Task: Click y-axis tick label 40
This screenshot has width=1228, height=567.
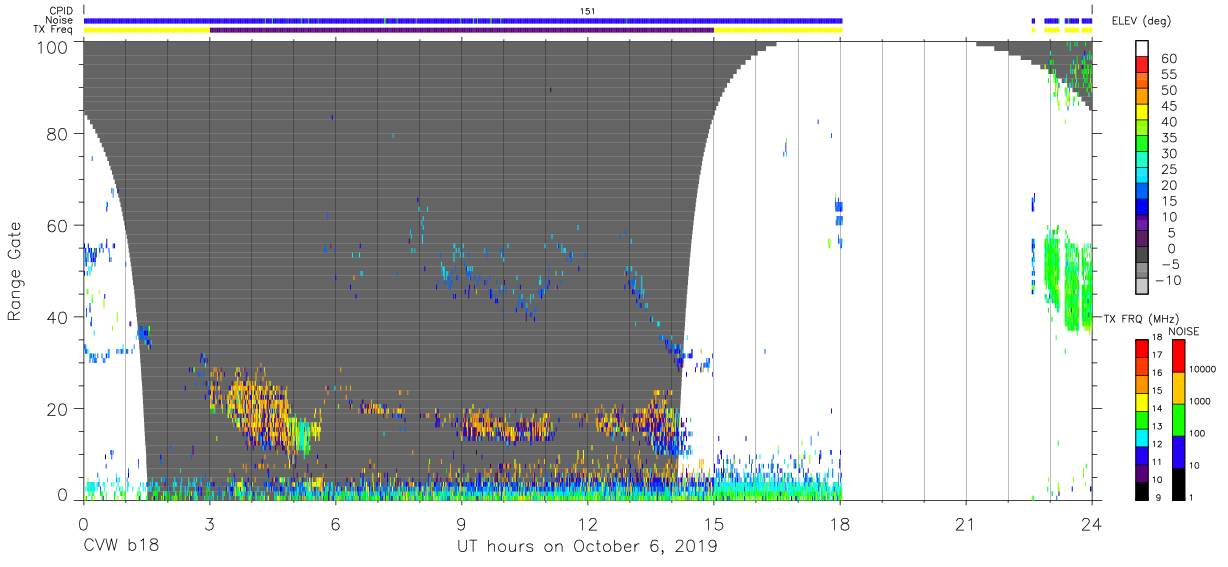Action: 60,317
